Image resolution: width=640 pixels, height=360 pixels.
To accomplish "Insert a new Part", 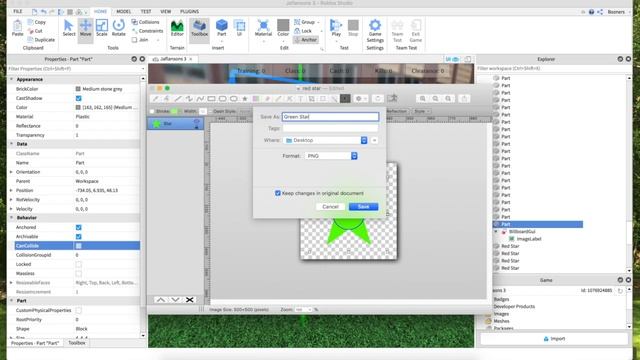I will click(x=222, y=29).
